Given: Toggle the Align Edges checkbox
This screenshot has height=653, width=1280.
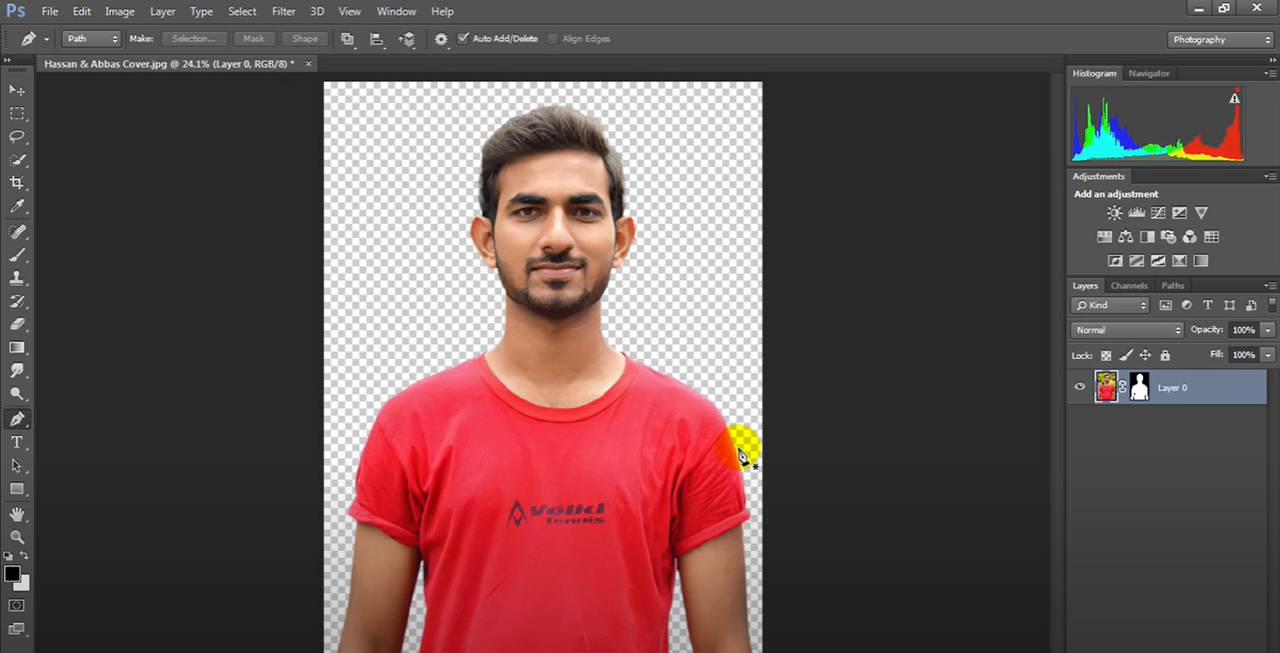Looking at the screenshot, I should [x=553, y=39].
